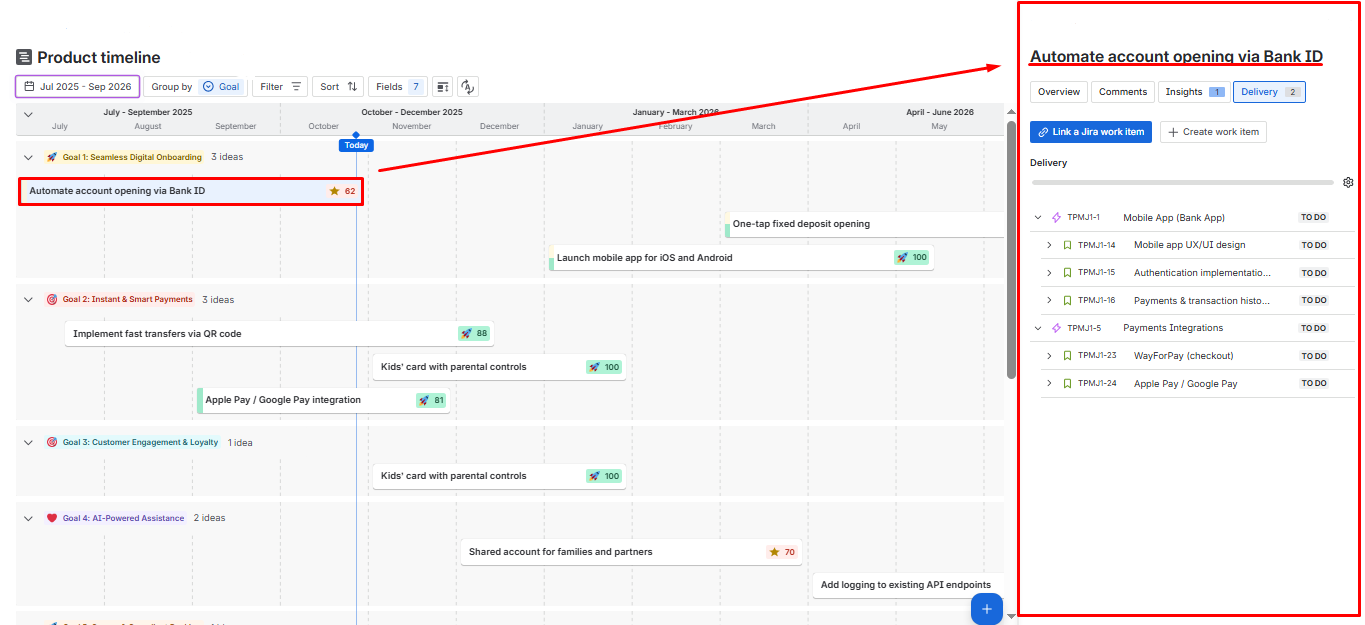The image size is (1365, 625).
Task: Switch to the Insights tab
Action: (1194, 92)
